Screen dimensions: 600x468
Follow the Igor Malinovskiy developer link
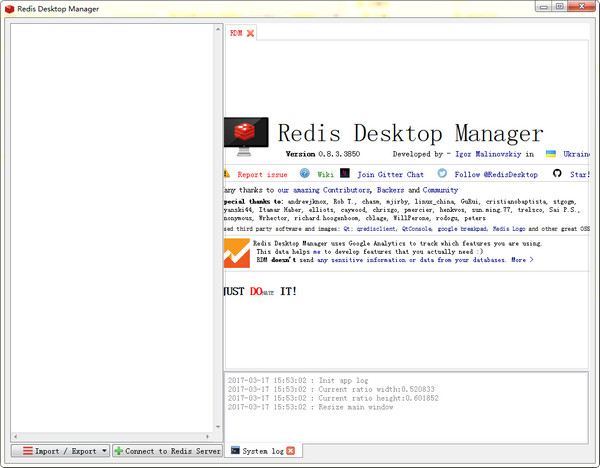(x=485, y=155)
